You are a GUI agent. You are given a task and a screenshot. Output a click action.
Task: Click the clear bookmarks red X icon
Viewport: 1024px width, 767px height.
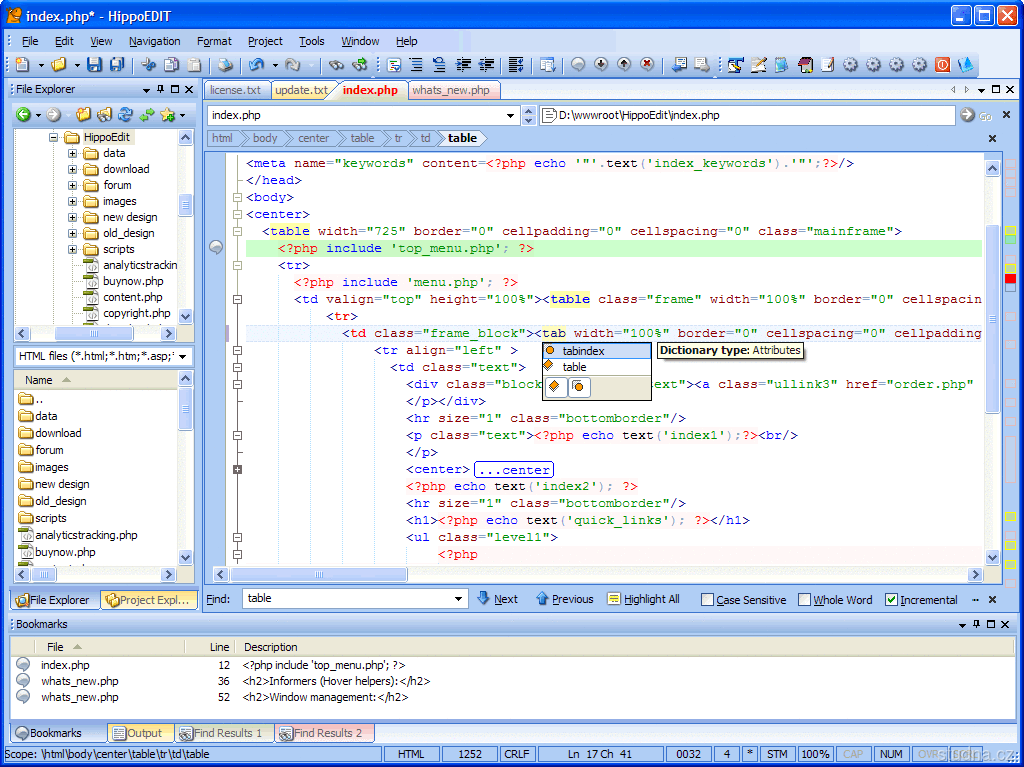pos(647,65)
